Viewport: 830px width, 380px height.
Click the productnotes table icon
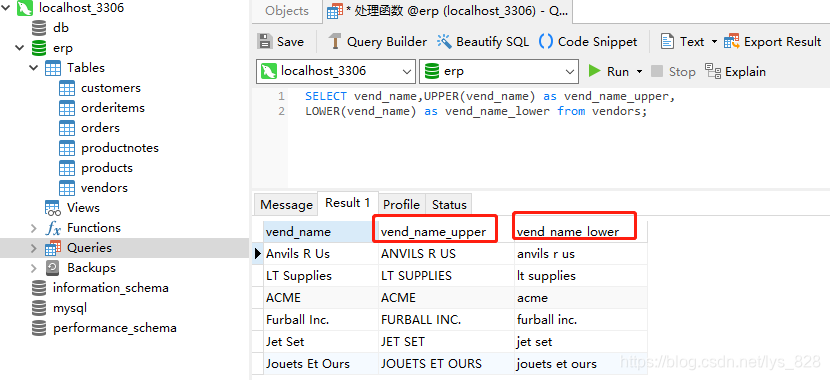[x=67, y=149]
